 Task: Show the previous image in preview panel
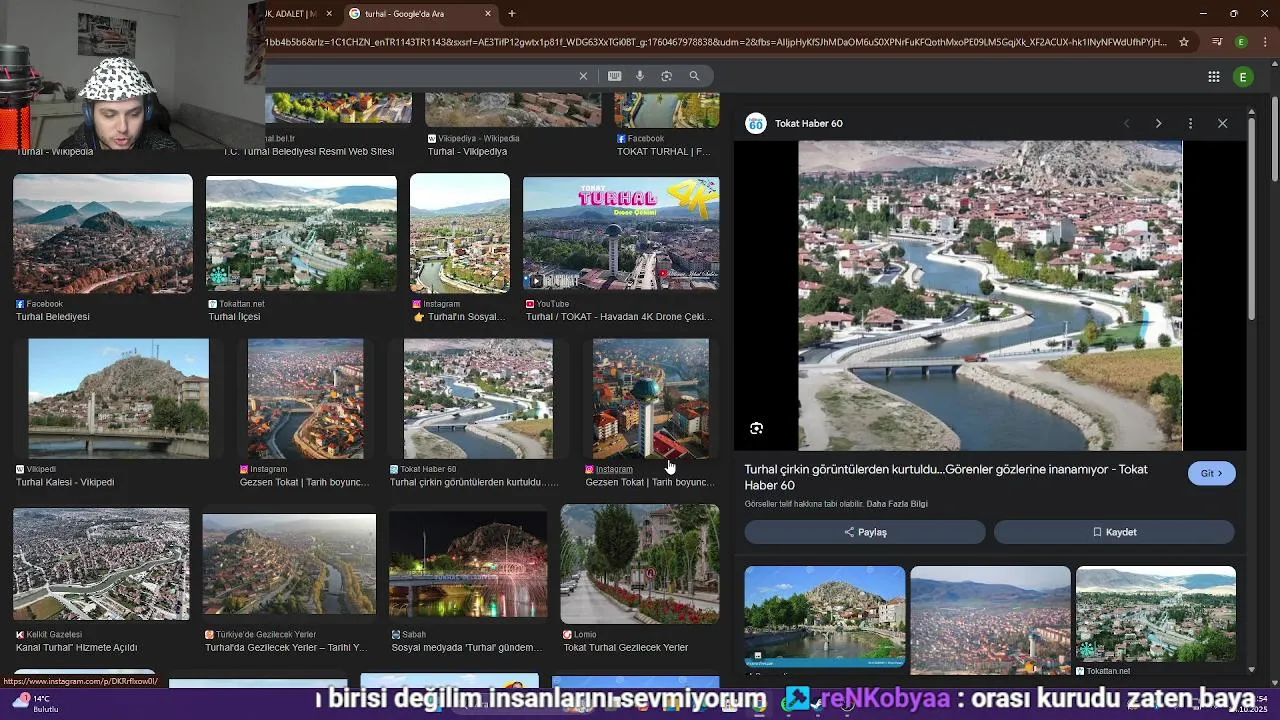pyautogui.click(x=1127, y=123)
